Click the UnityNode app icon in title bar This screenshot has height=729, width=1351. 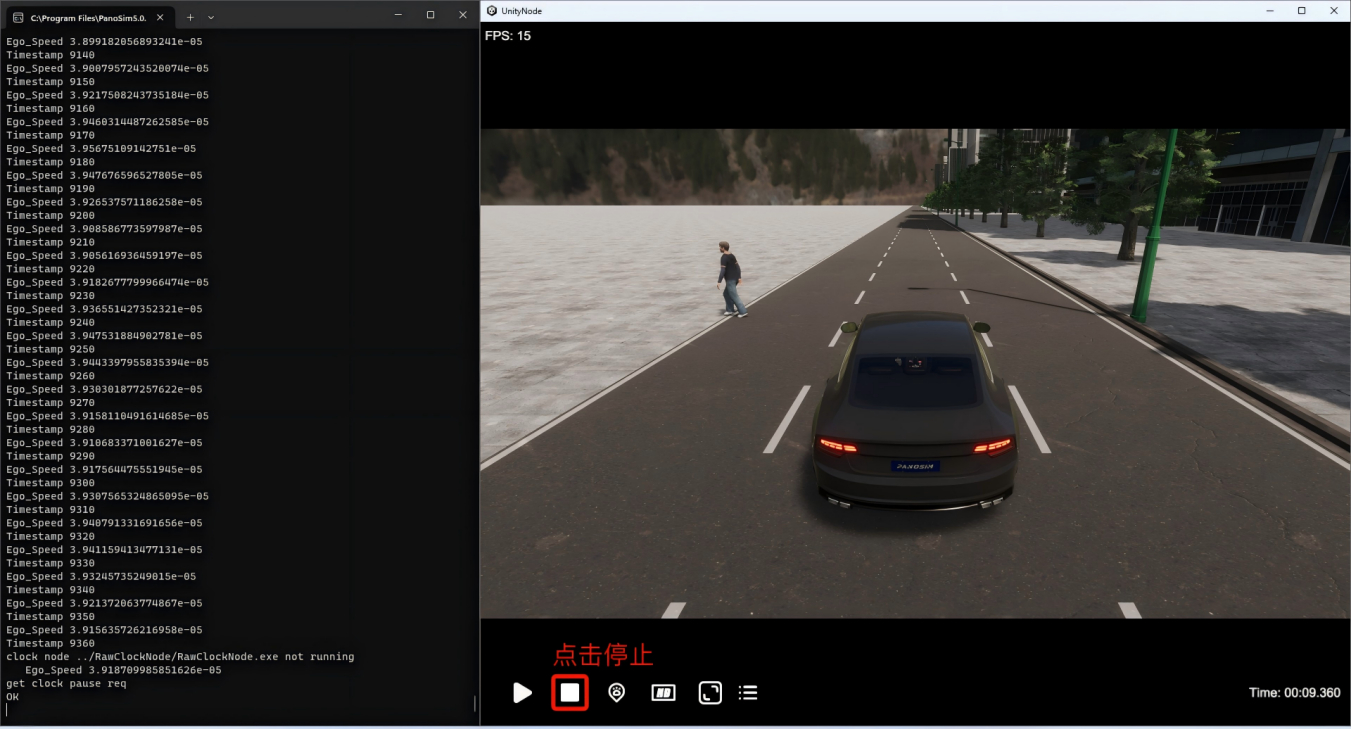point(492,11)
